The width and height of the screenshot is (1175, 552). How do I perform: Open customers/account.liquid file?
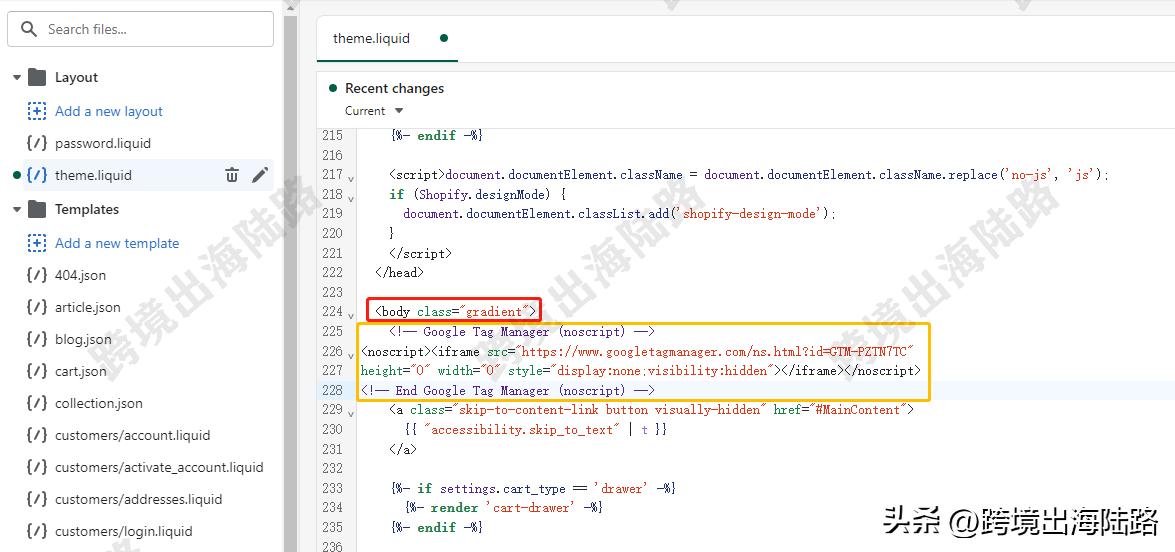(133, 435)
